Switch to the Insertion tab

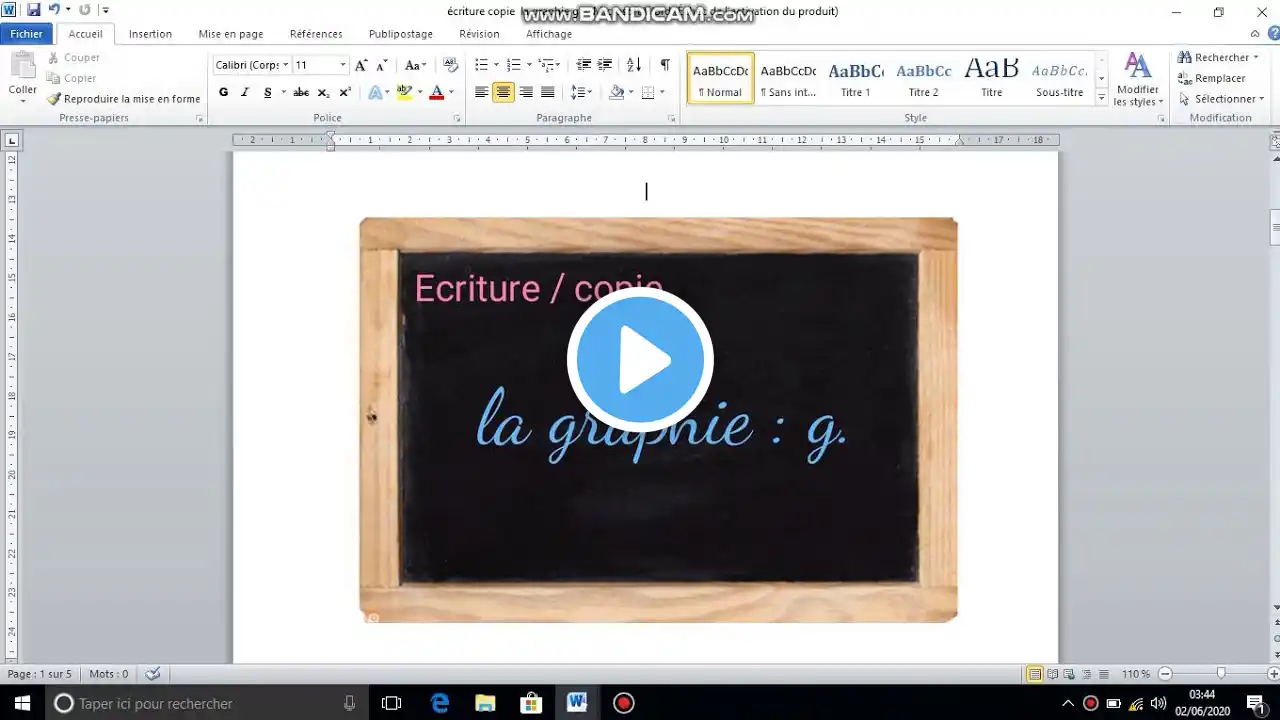click(150, 34)
